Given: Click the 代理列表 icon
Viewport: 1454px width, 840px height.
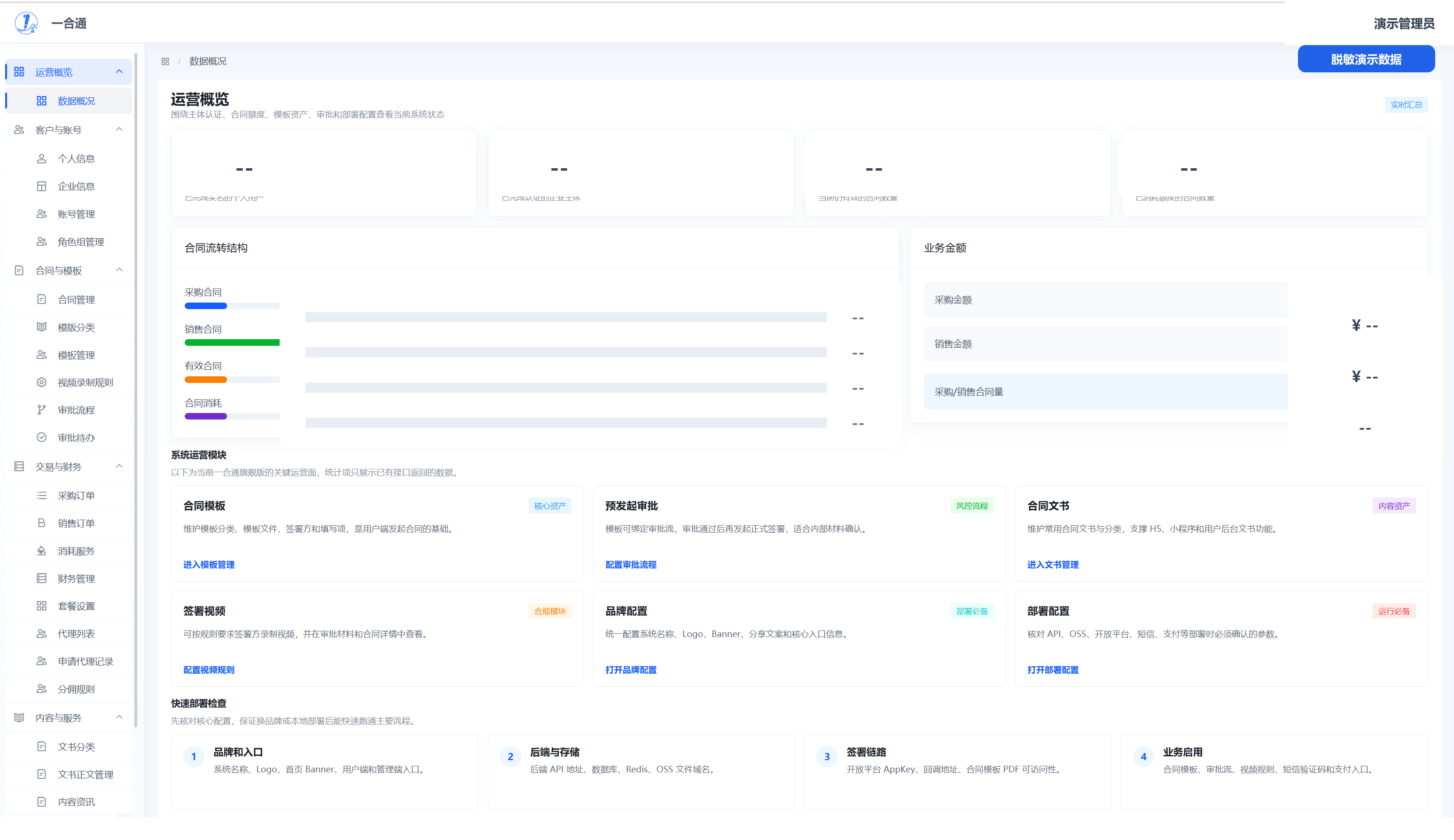Looking at the screenshot, I should [41, 634].
